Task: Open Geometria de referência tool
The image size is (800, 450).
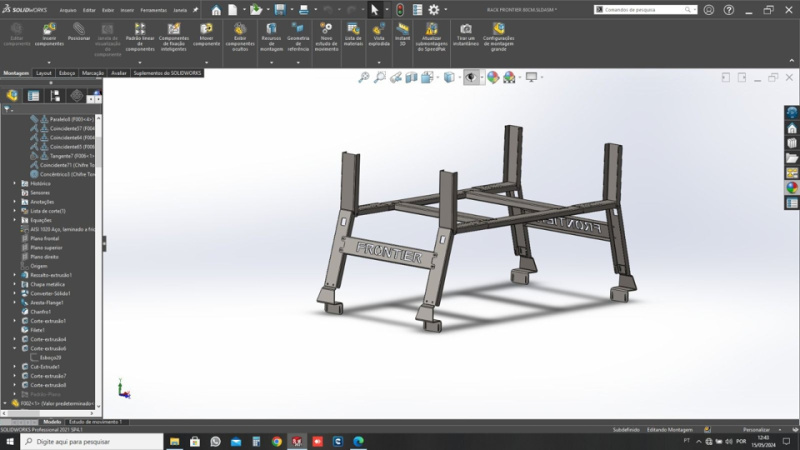Action: 298,37
